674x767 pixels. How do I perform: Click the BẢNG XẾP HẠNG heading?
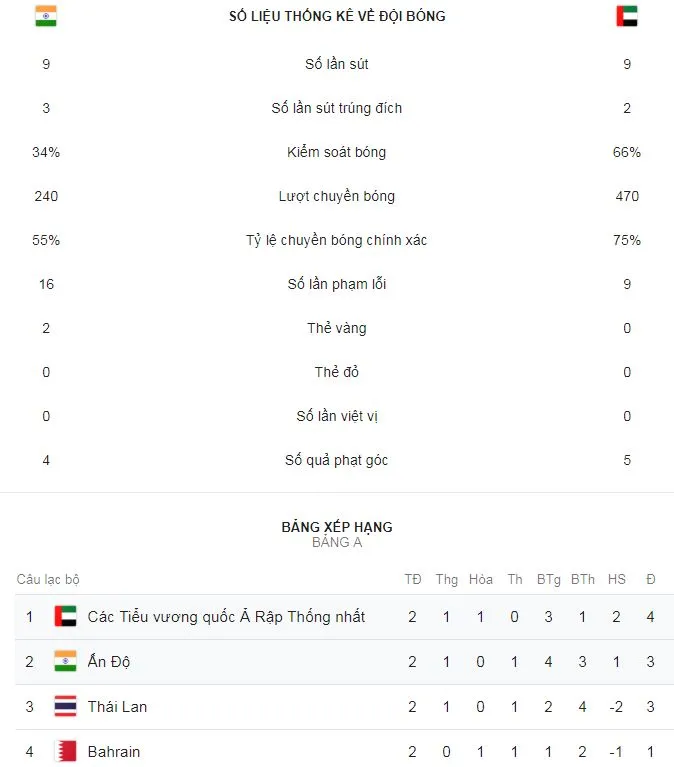pyautogui.click(x=337, y=527)
